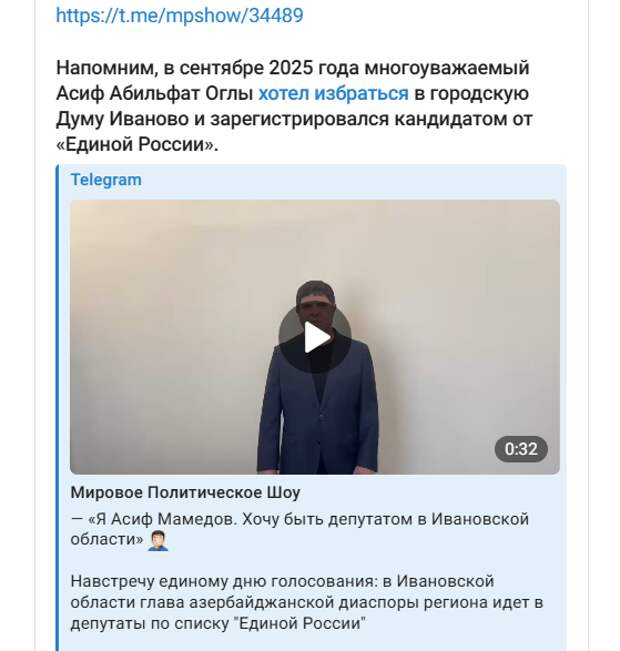Click the 0:32 video duration badge
Screen dimensions: 620x651
[x=521, y=449]
